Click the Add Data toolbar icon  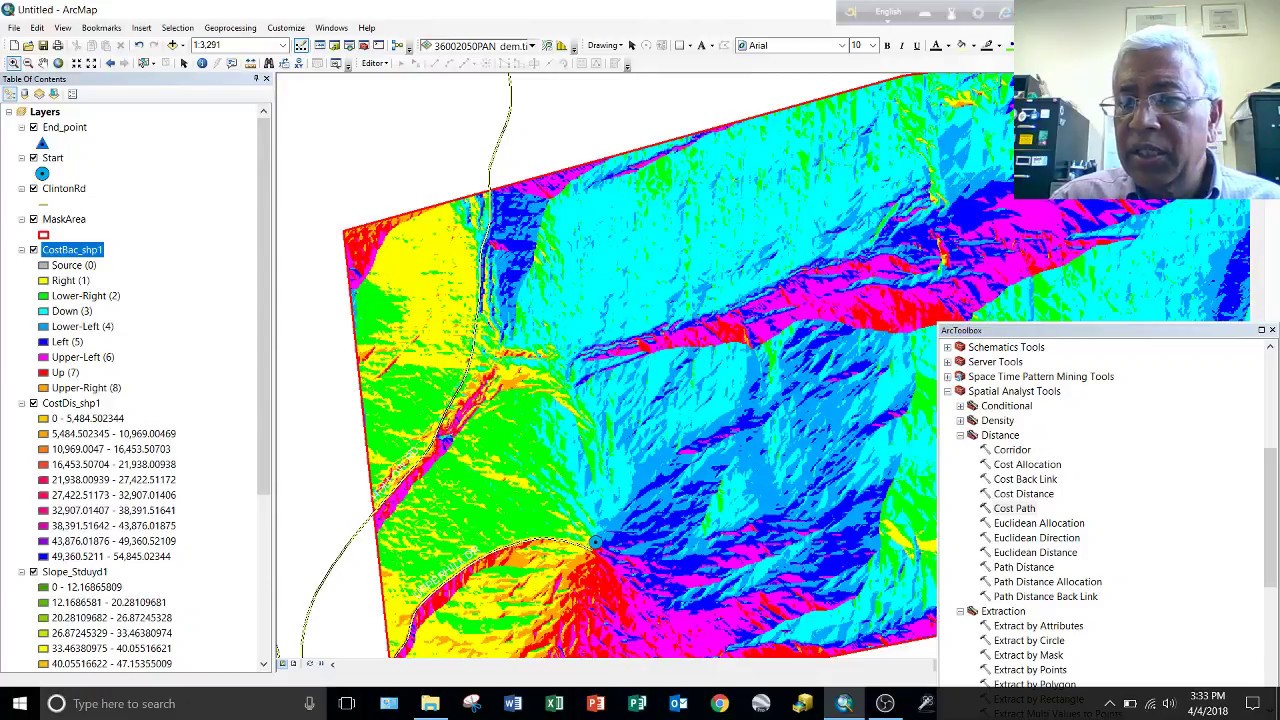pyautogui.click(x=173, y=46)
